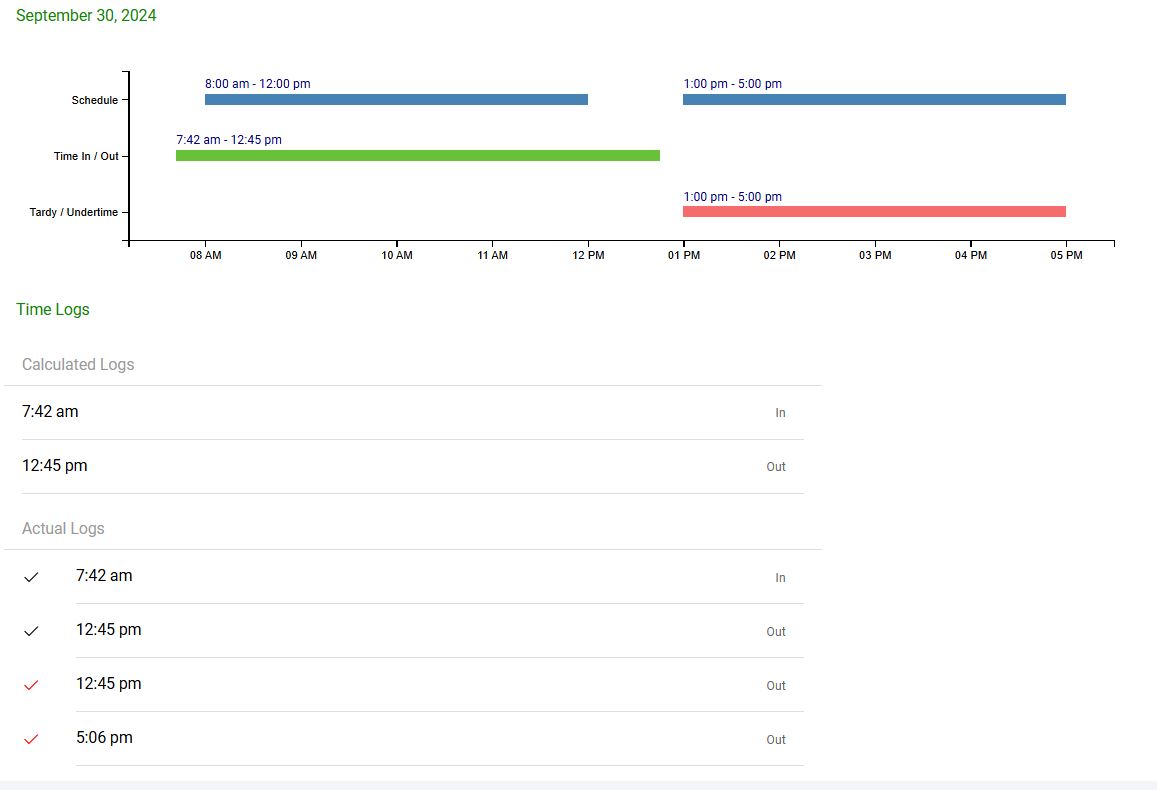Click the green 7:42 am - 12:45 pm bar

point(418,156)
